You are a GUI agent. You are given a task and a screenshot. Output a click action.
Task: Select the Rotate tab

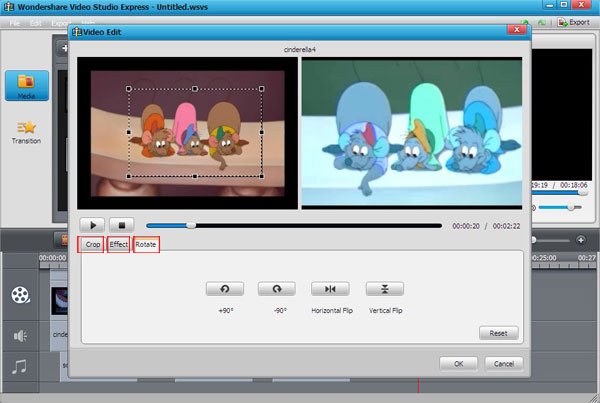[x=146, y=244]
